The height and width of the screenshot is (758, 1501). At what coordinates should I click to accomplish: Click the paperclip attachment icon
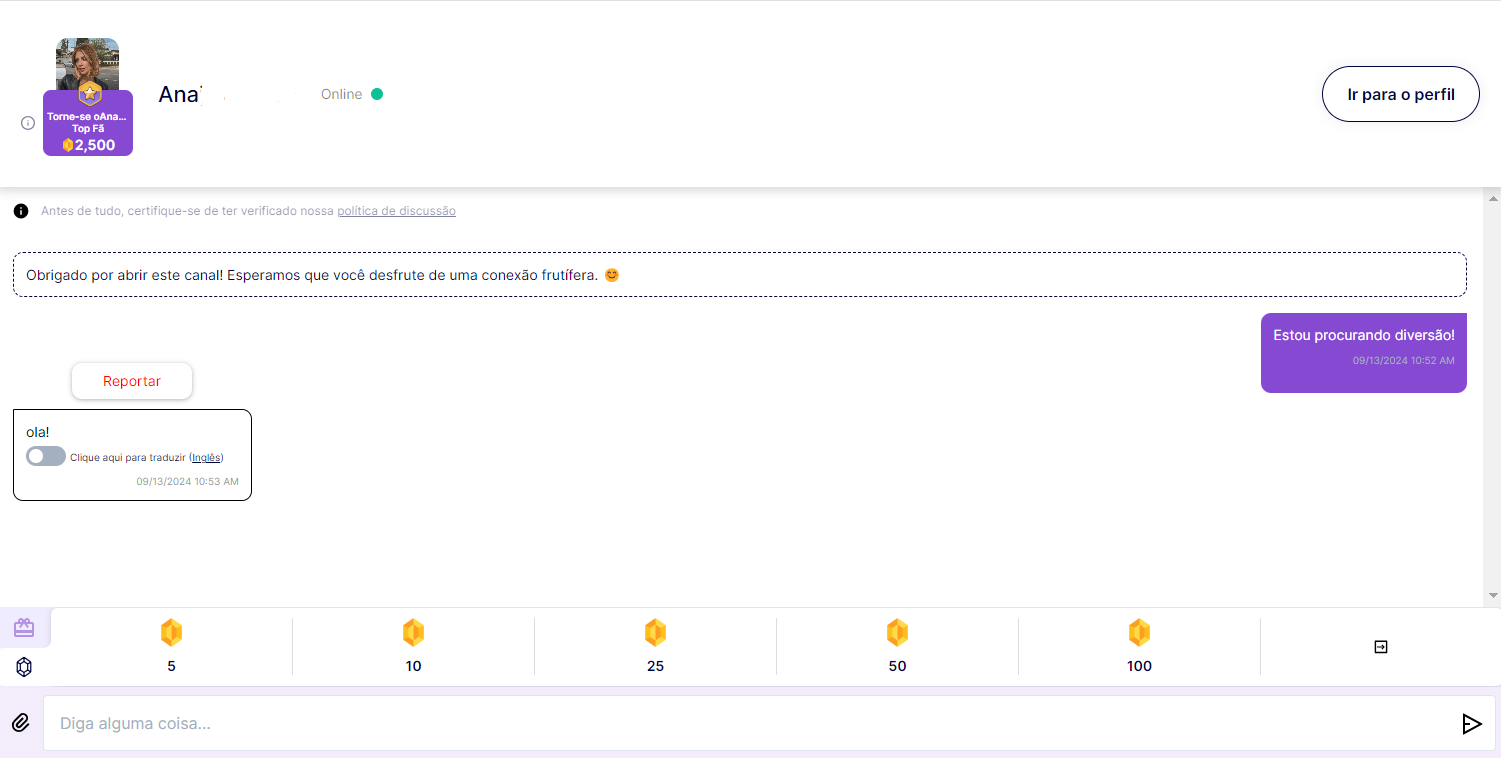click(x=21, y=723)
